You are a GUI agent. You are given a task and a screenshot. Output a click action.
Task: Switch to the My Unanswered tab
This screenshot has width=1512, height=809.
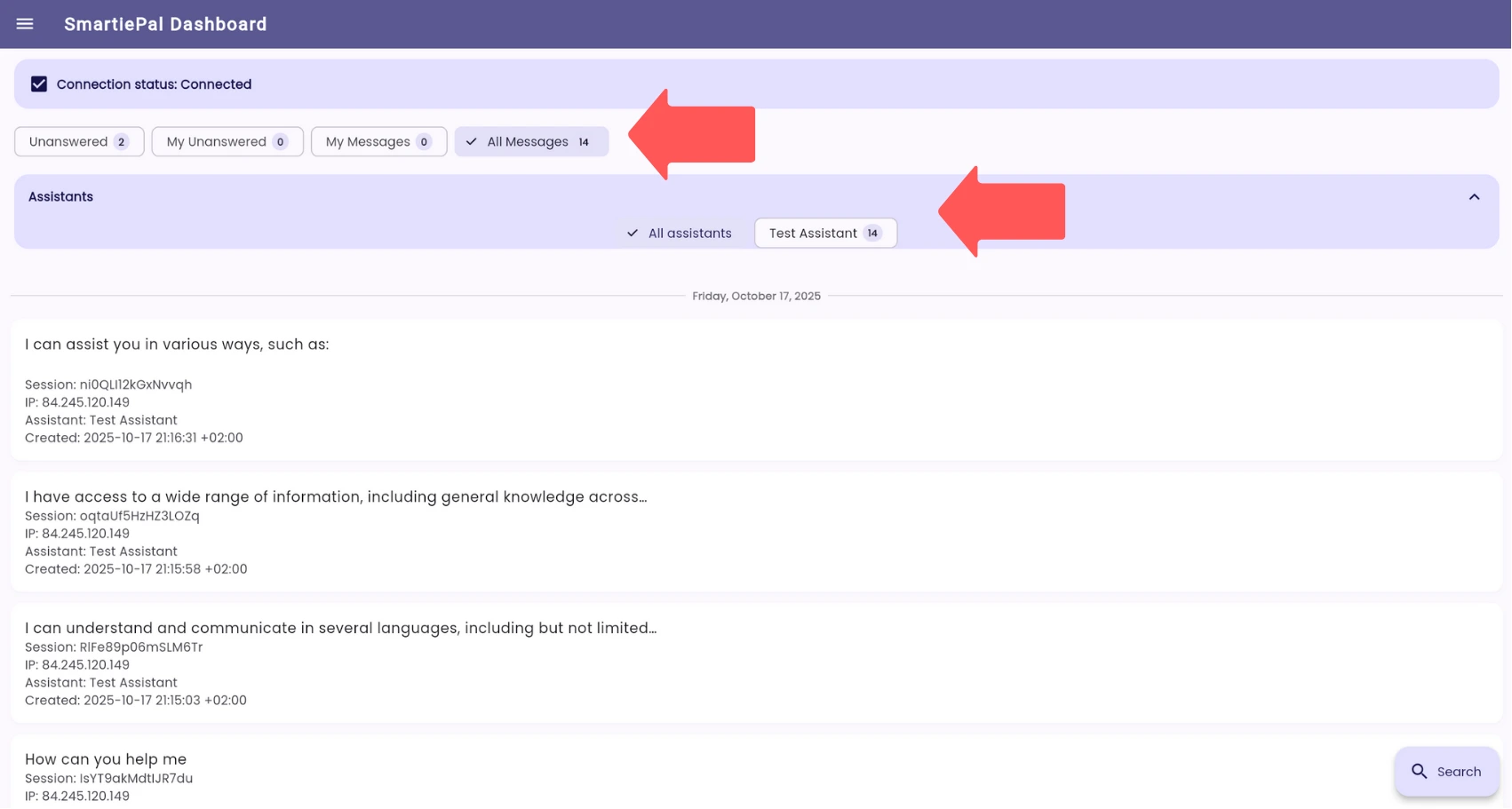click(216, 142)
